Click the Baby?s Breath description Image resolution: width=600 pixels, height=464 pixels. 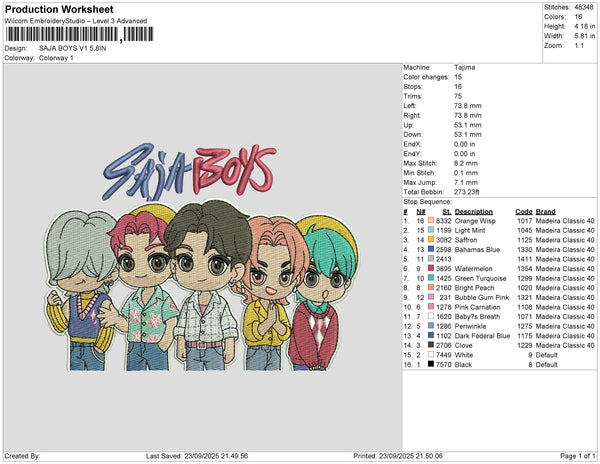pyautogui.click(x=477, y=316)
